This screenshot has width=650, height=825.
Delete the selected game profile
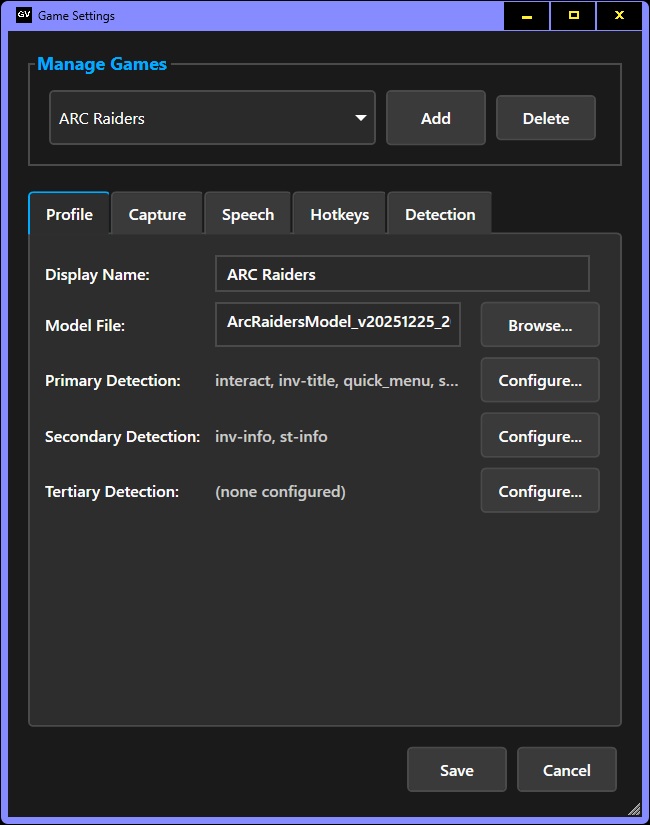[545, 117]
